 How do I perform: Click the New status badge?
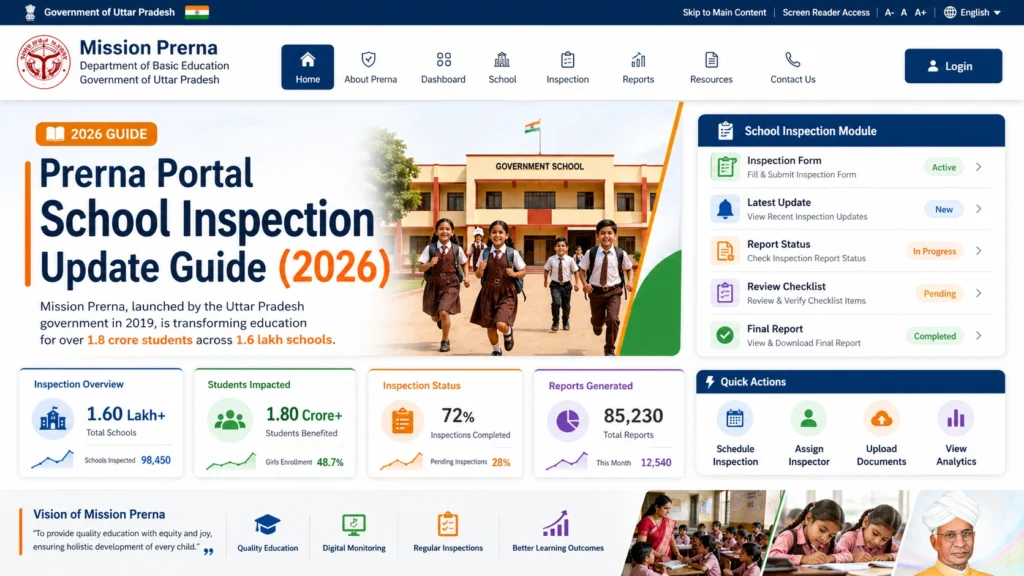(x=944, y=209)
